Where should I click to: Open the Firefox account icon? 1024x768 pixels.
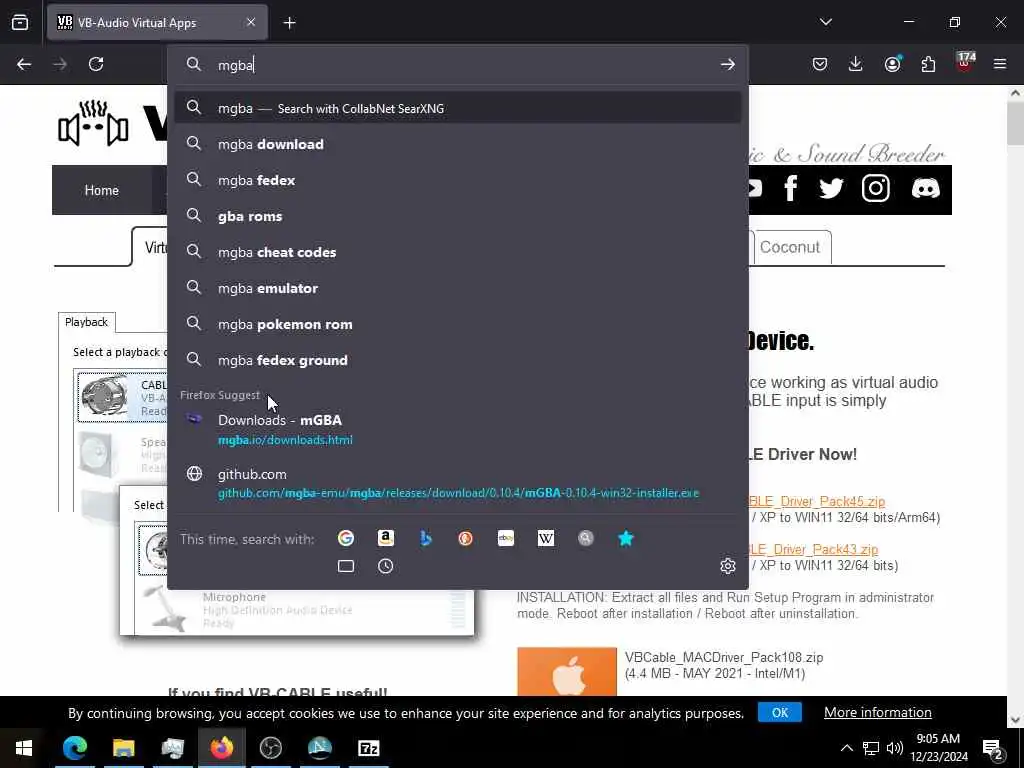pyautogui.click(x=892, y=64)
